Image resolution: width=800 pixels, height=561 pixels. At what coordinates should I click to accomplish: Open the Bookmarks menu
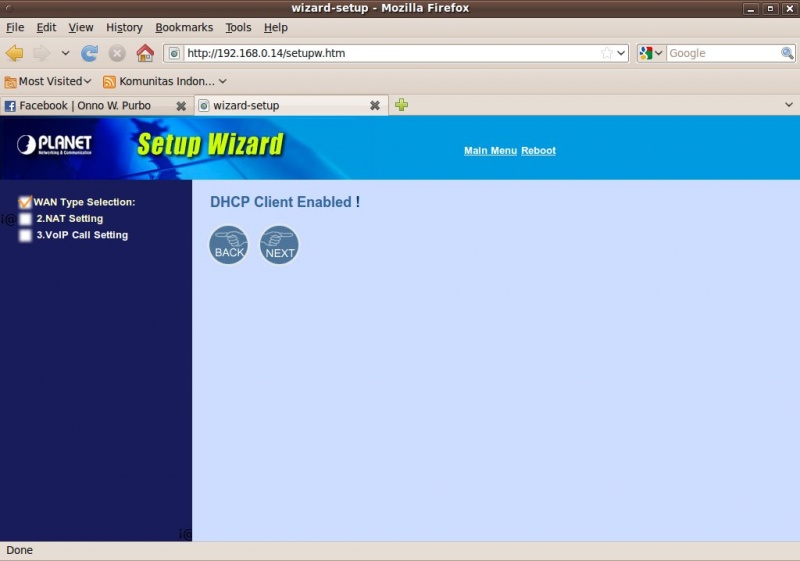pyautogui.click(x=184, y=27)
